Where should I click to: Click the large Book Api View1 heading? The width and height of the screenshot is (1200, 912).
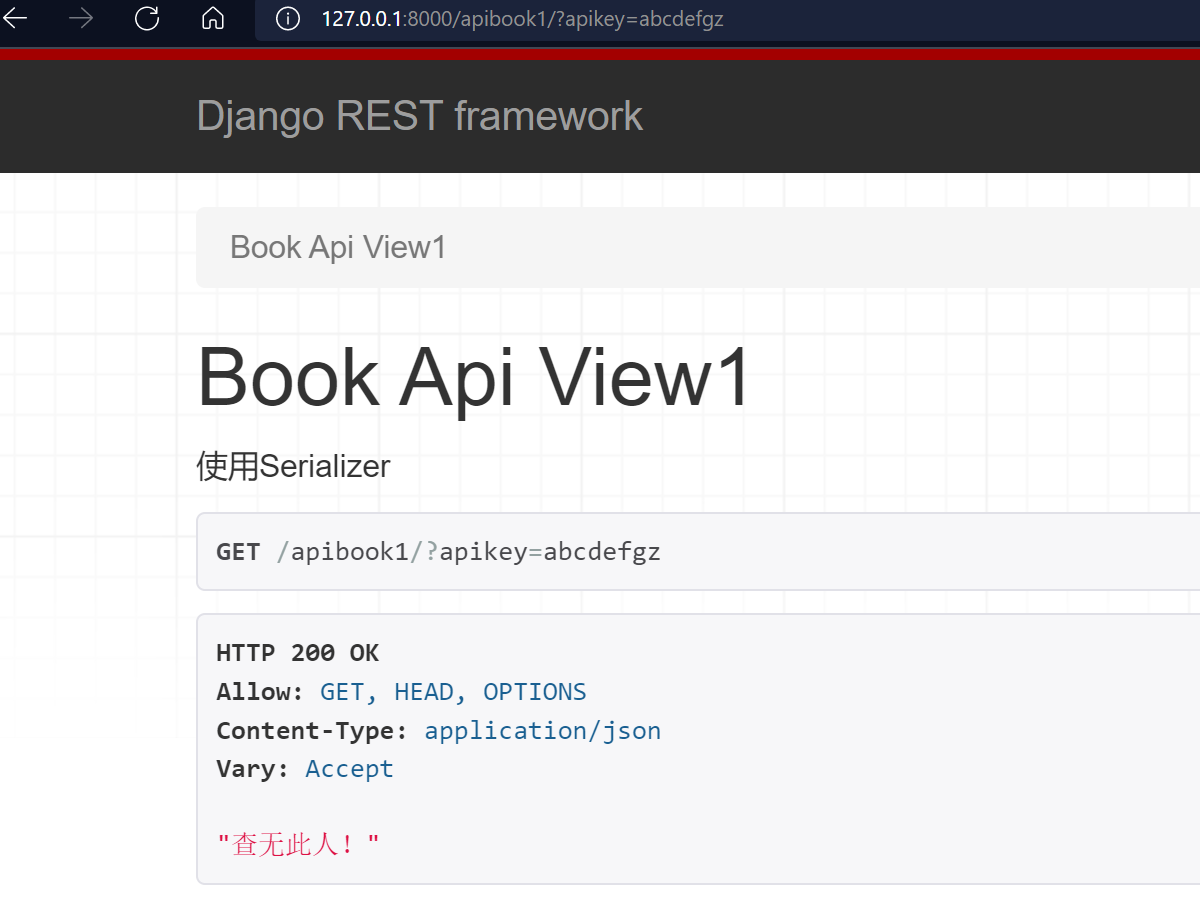click(473, 377)
